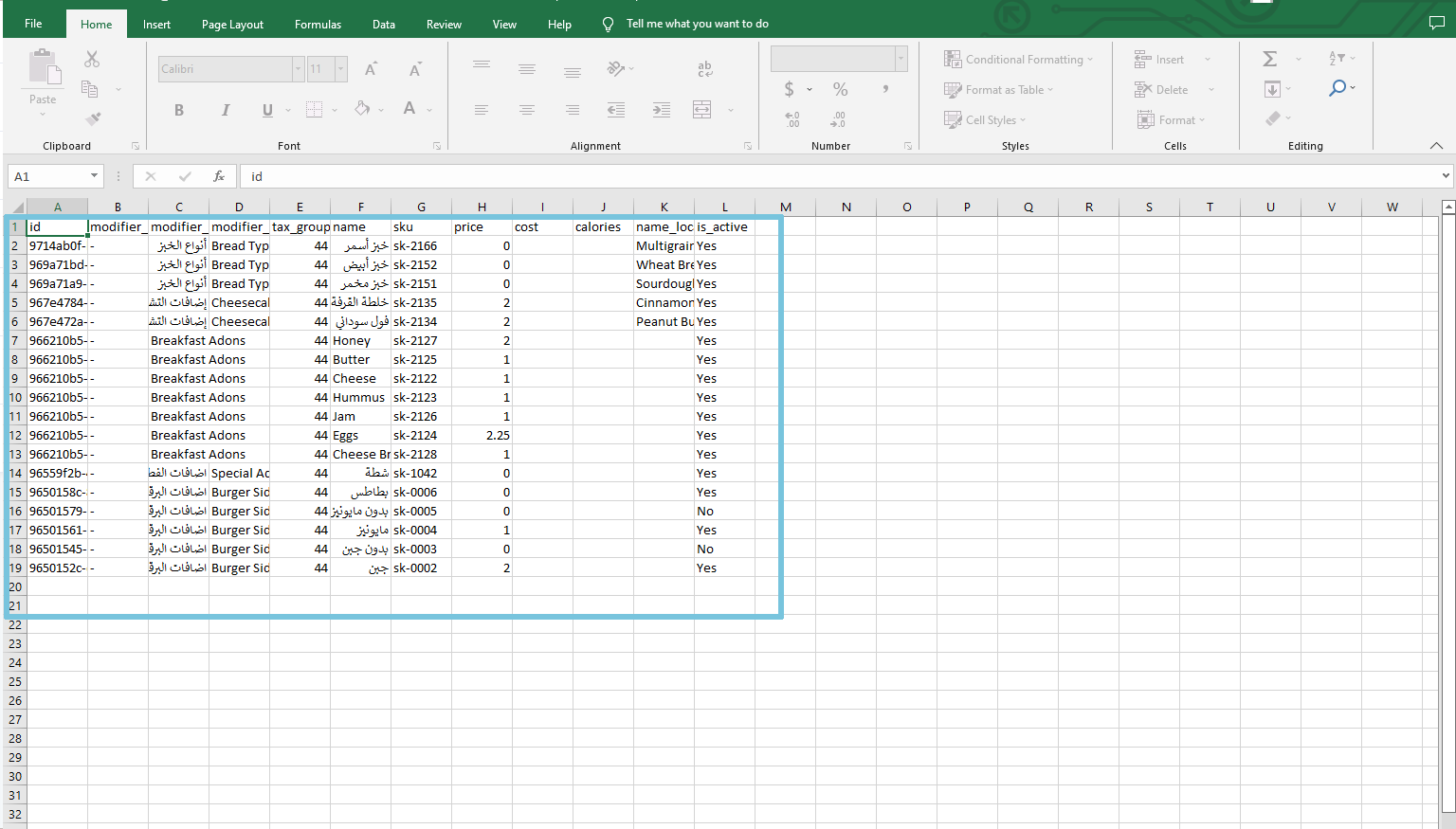Apply Percent Style formatting
The image size is (1456, 829).
coord(838,89)
